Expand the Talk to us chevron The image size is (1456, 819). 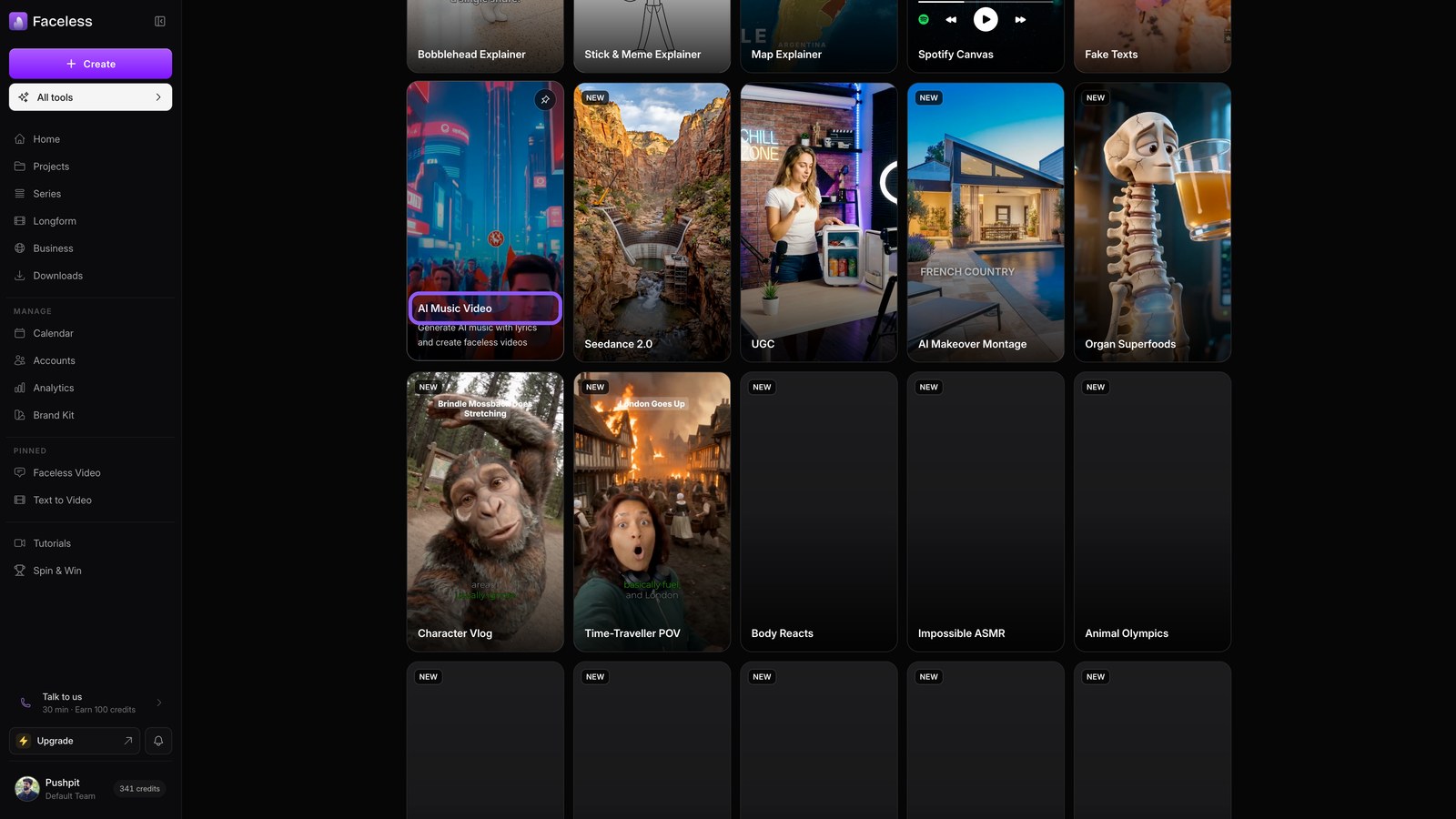click(x=159, y=703)
